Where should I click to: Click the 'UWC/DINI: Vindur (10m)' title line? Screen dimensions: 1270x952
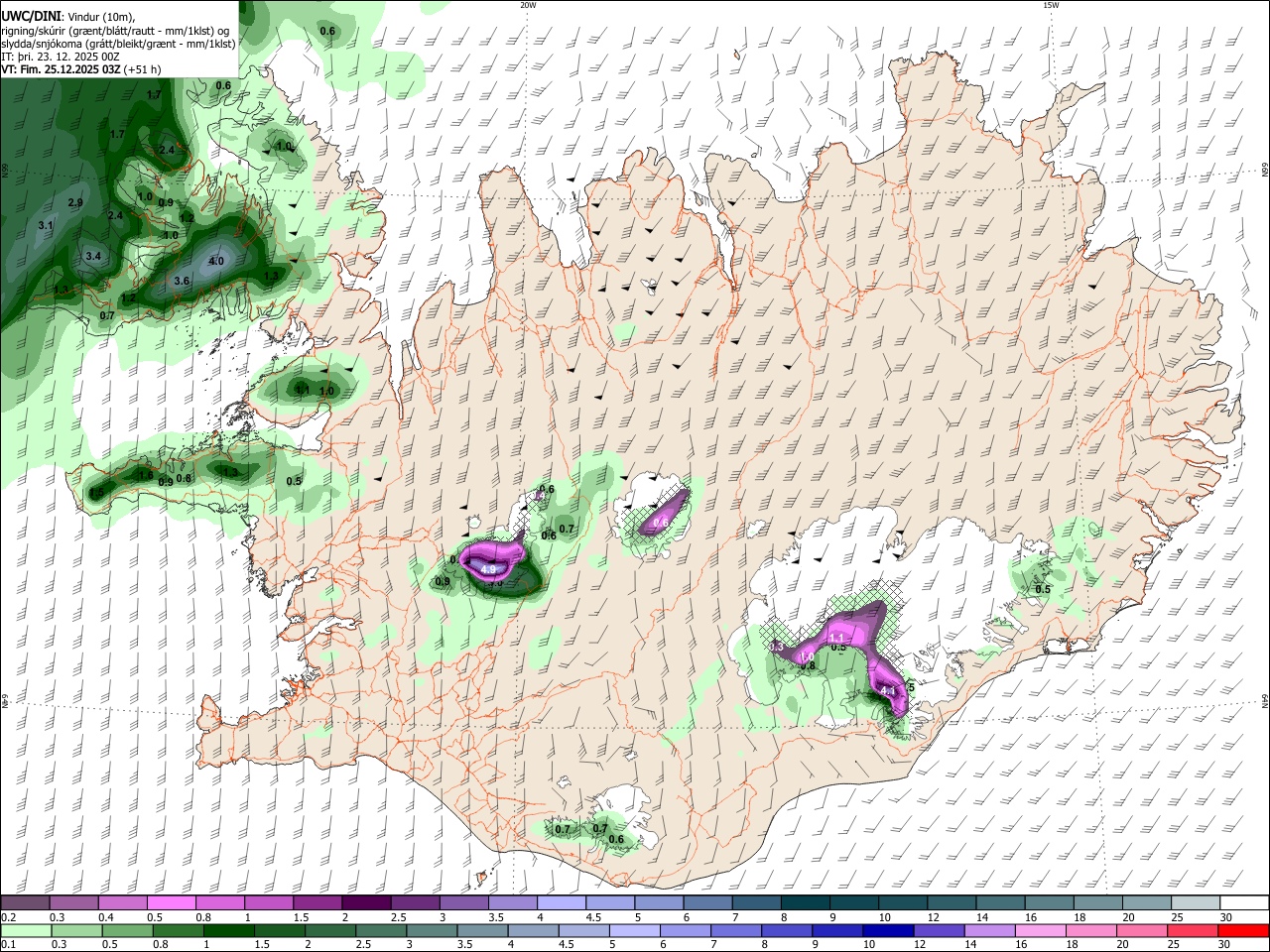(x=67, y=16)
